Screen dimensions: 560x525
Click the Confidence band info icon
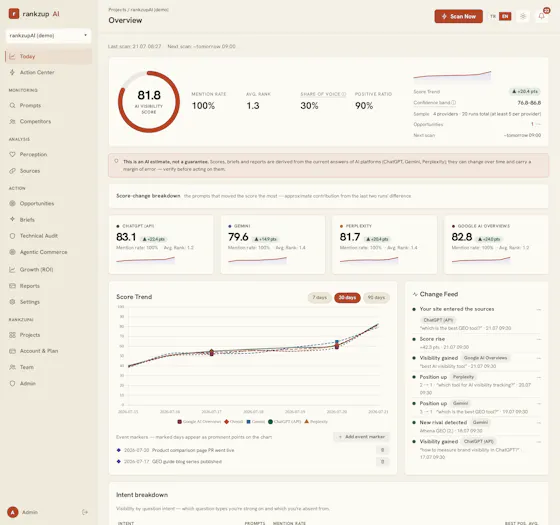(454, 102)
